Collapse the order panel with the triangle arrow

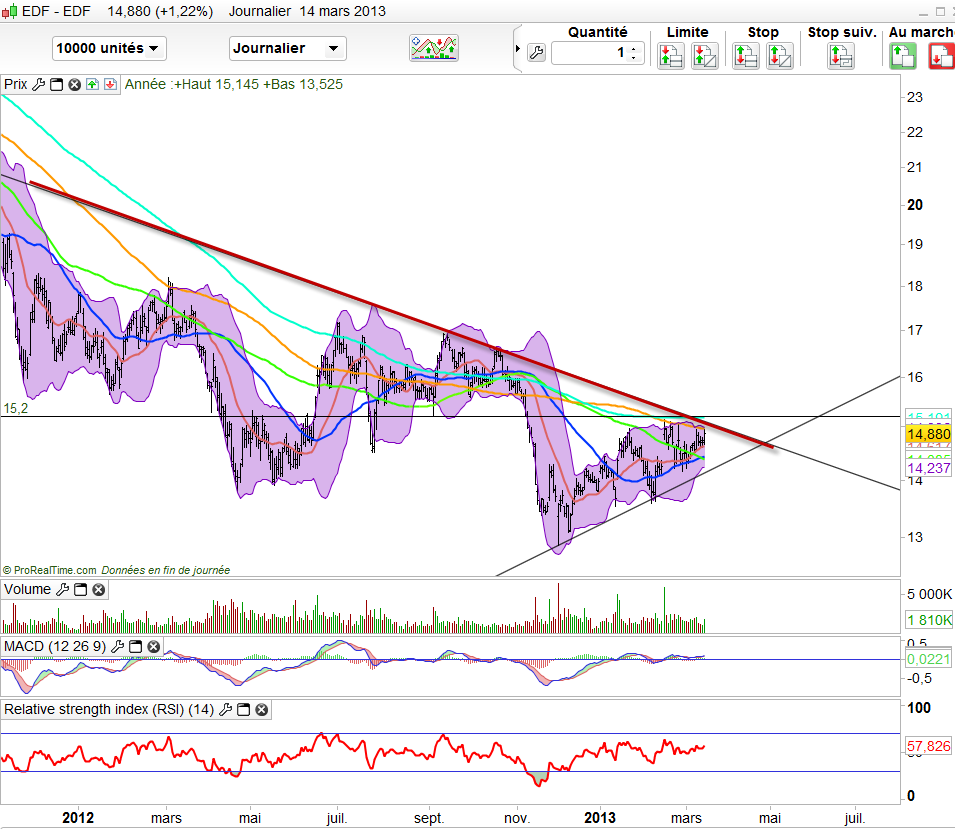point(517,48)
